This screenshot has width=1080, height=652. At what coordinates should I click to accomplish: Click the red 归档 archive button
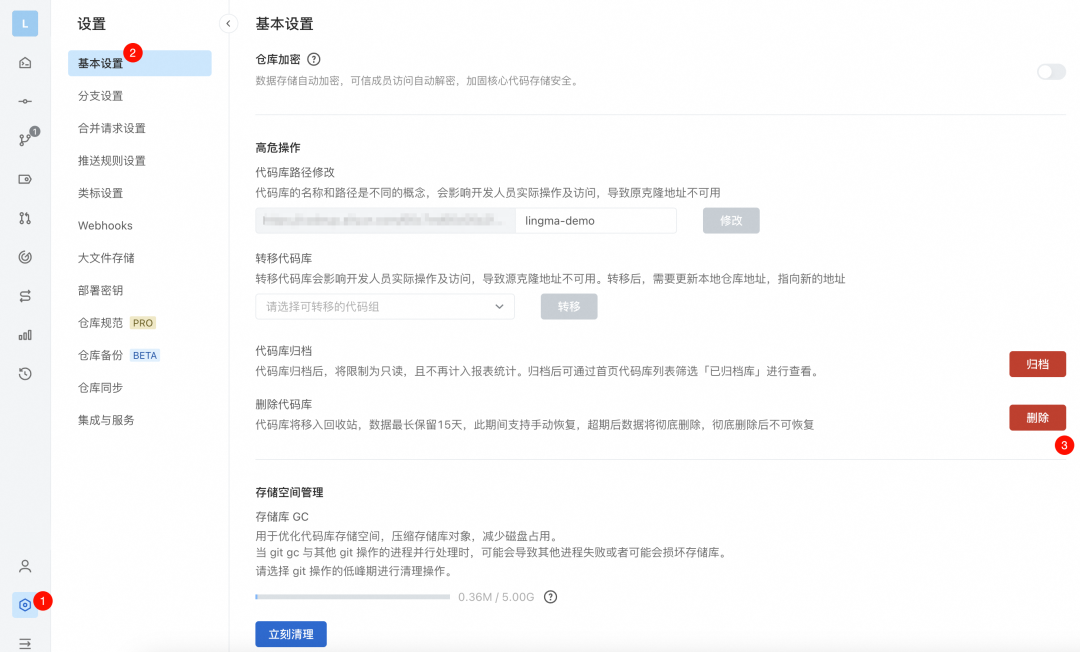pos(1037,364)
